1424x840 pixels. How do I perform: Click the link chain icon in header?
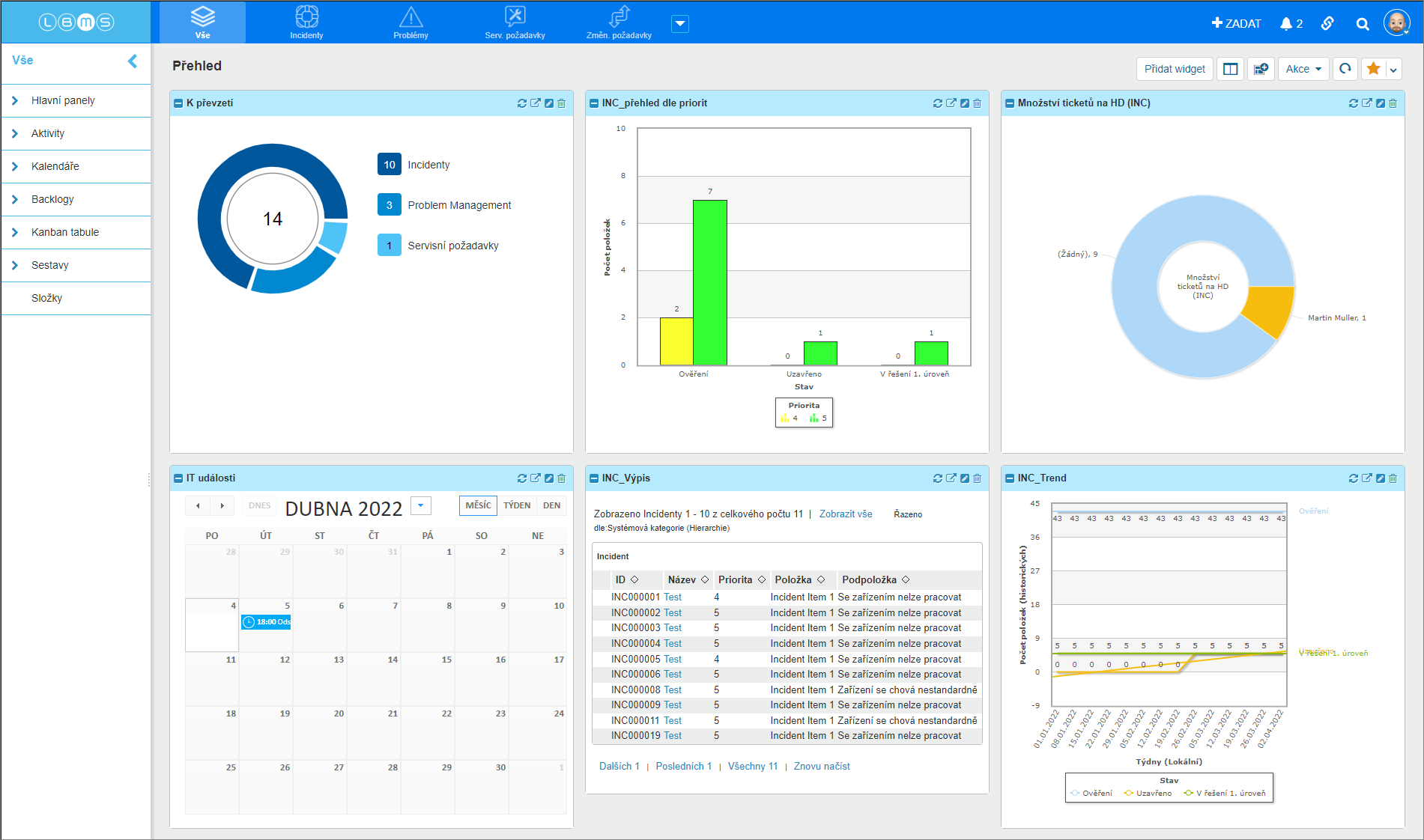pos(1327,23)
